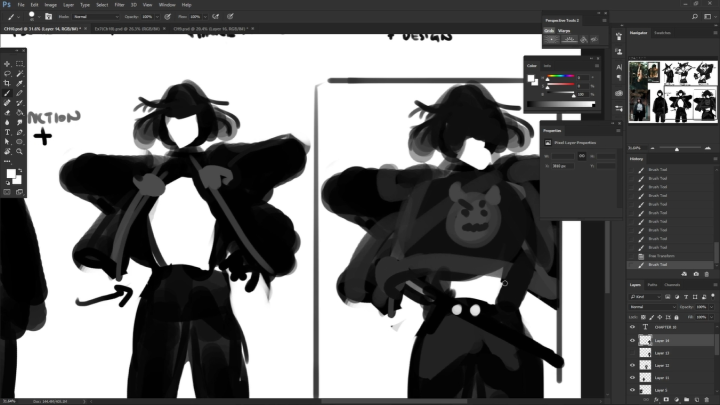Toggle Lock transparent pixels in Layers
The image size is (720, 405).
(x=643, y=317)
